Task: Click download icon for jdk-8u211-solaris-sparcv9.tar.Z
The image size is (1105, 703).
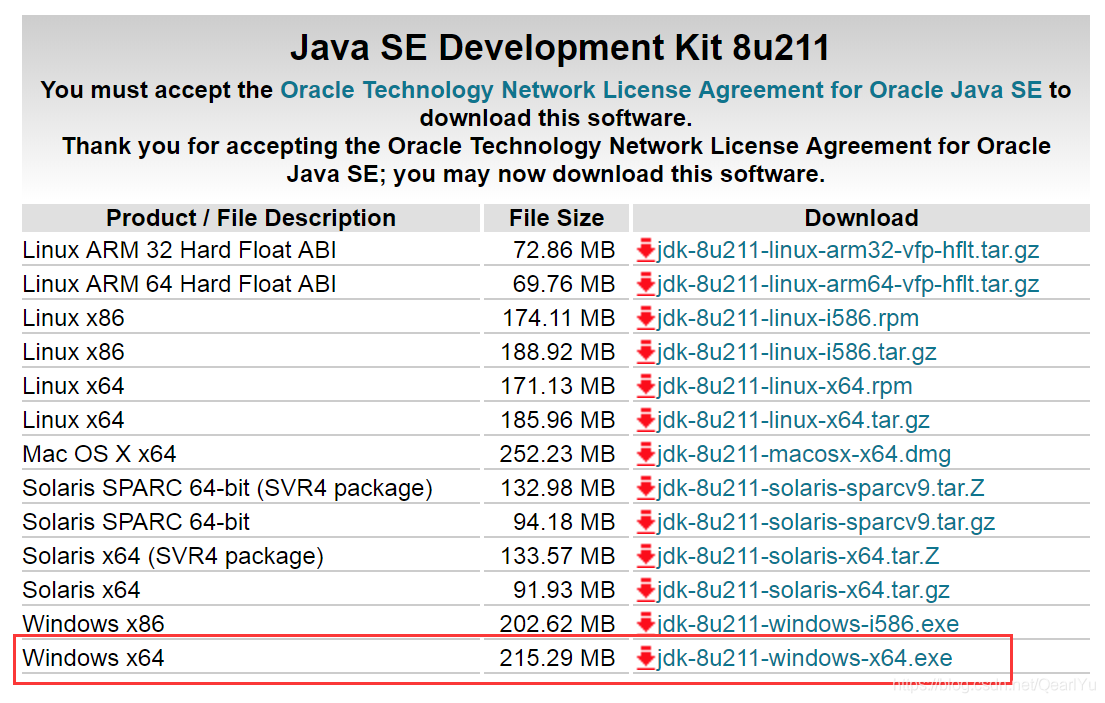Action: coord(646,487)
